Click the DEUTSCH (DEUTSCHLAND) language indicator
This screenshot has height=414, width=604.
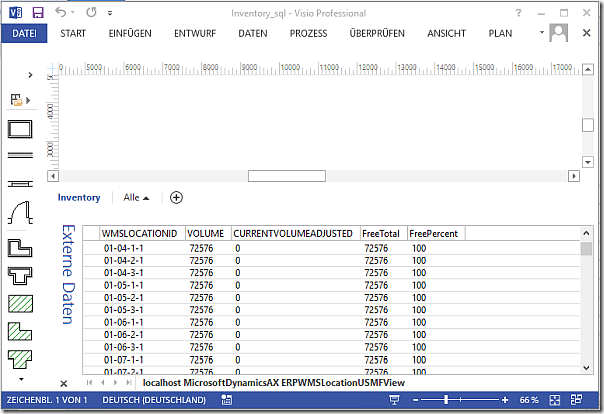154,400
